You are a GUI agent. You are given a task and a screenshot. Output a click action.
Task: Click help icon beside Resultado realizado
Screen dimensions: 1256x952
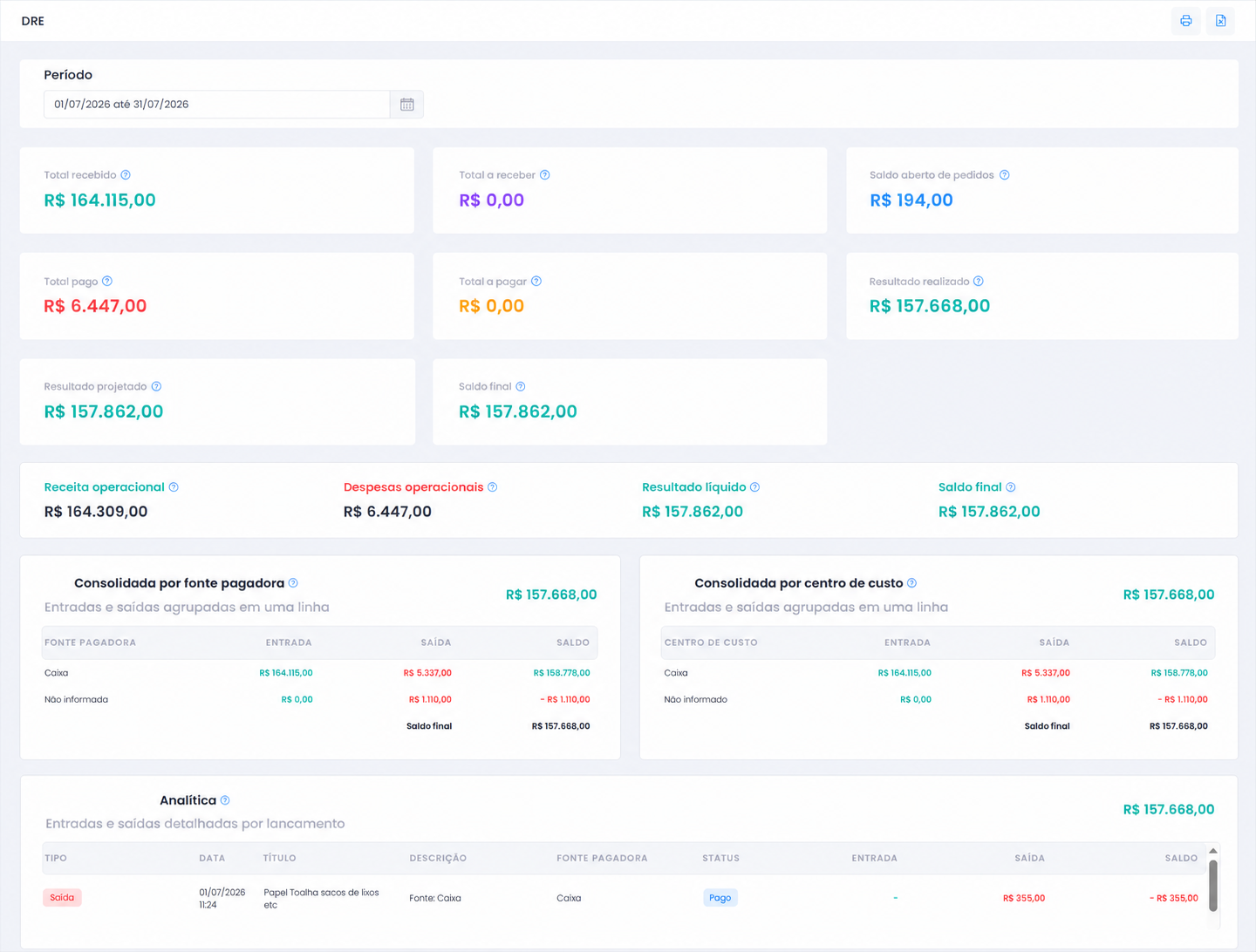pyautogui.click(x=979, y=281)
